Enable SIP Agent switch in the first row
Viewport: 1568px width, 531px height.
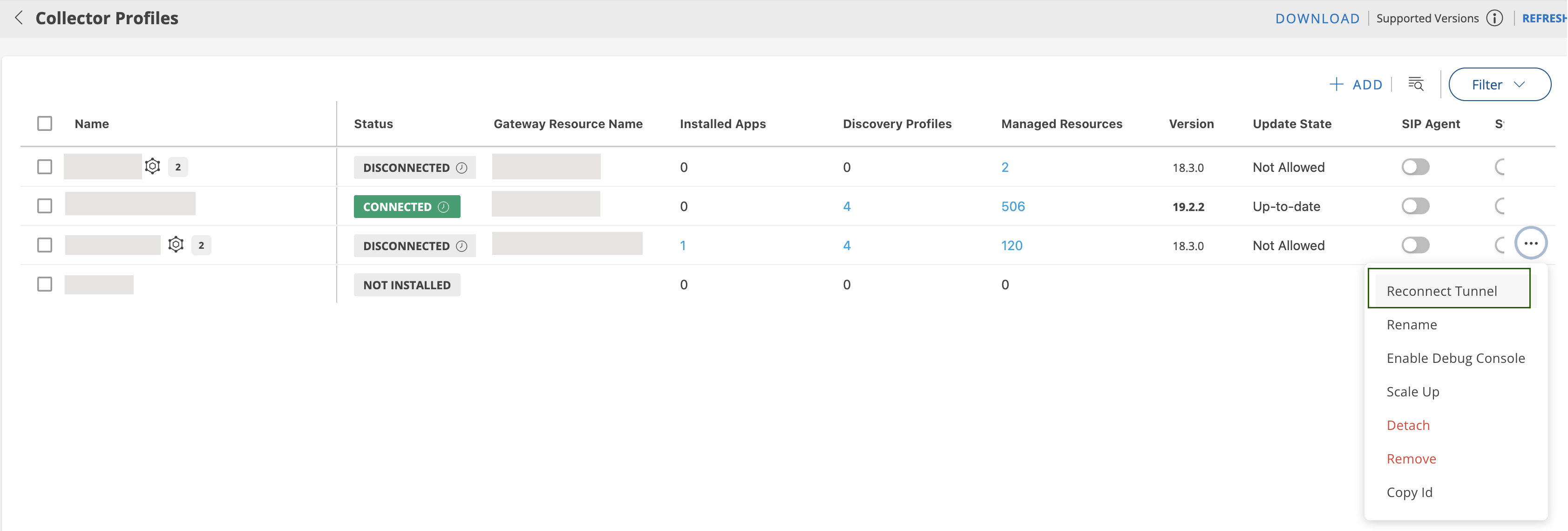point(1415,167)
